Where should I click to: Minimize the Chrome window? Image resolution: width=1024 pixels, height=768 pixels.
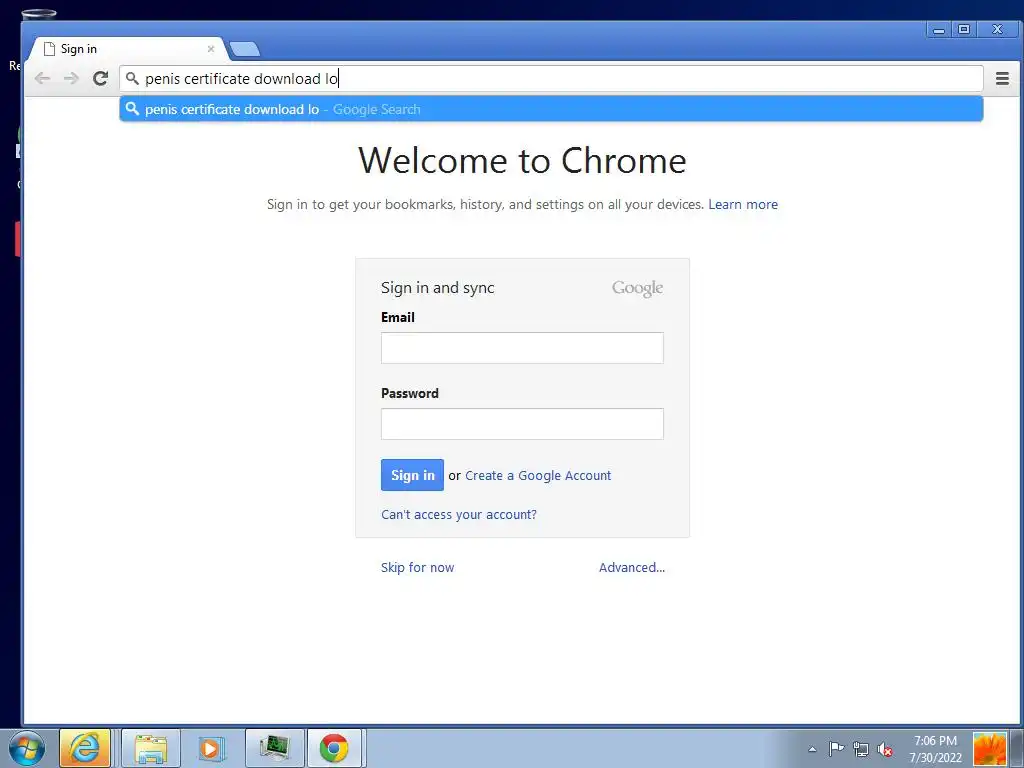click(x=938, y=29)
